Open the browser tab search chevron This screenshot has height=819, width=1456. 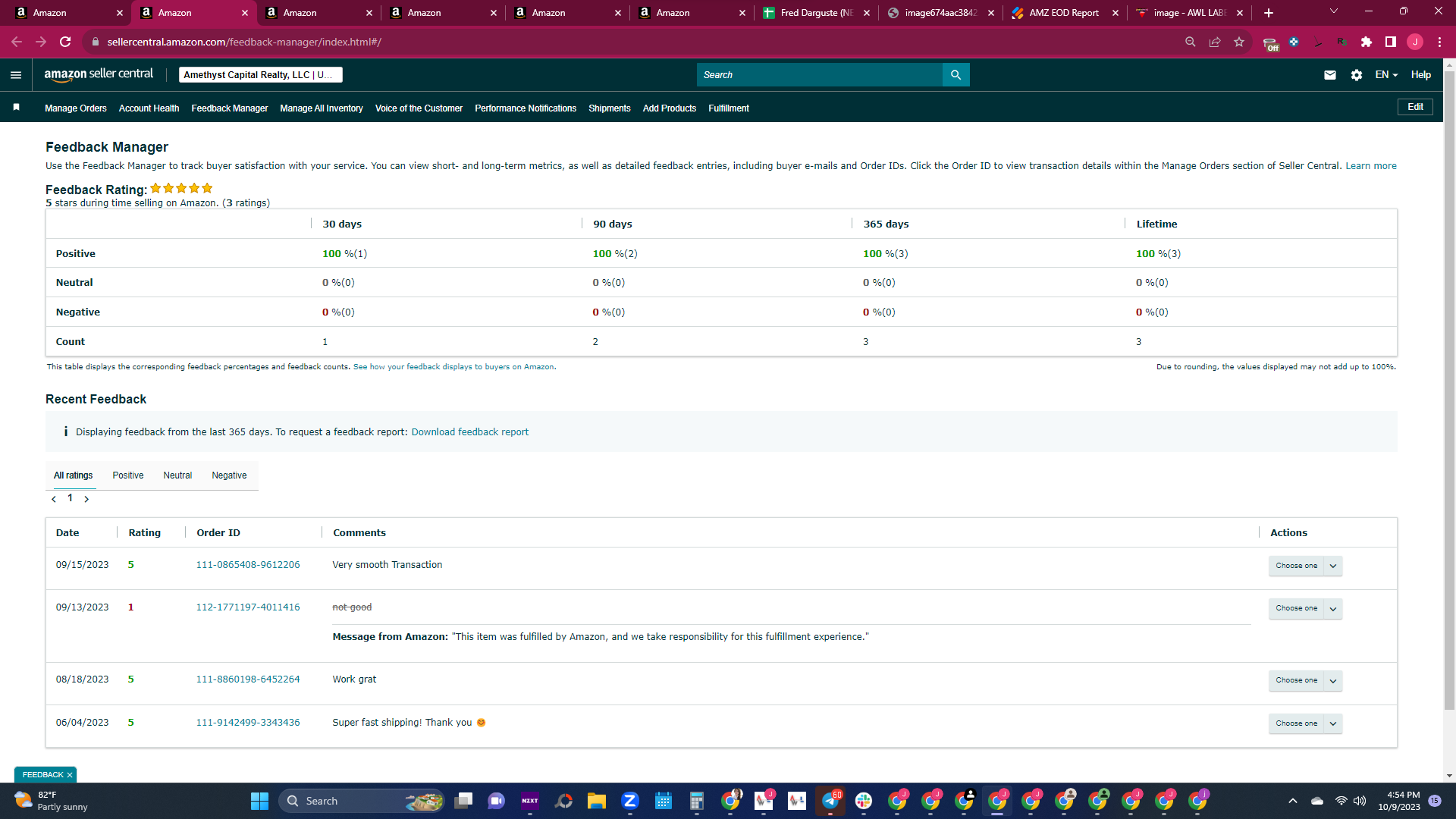[1334, 11]
